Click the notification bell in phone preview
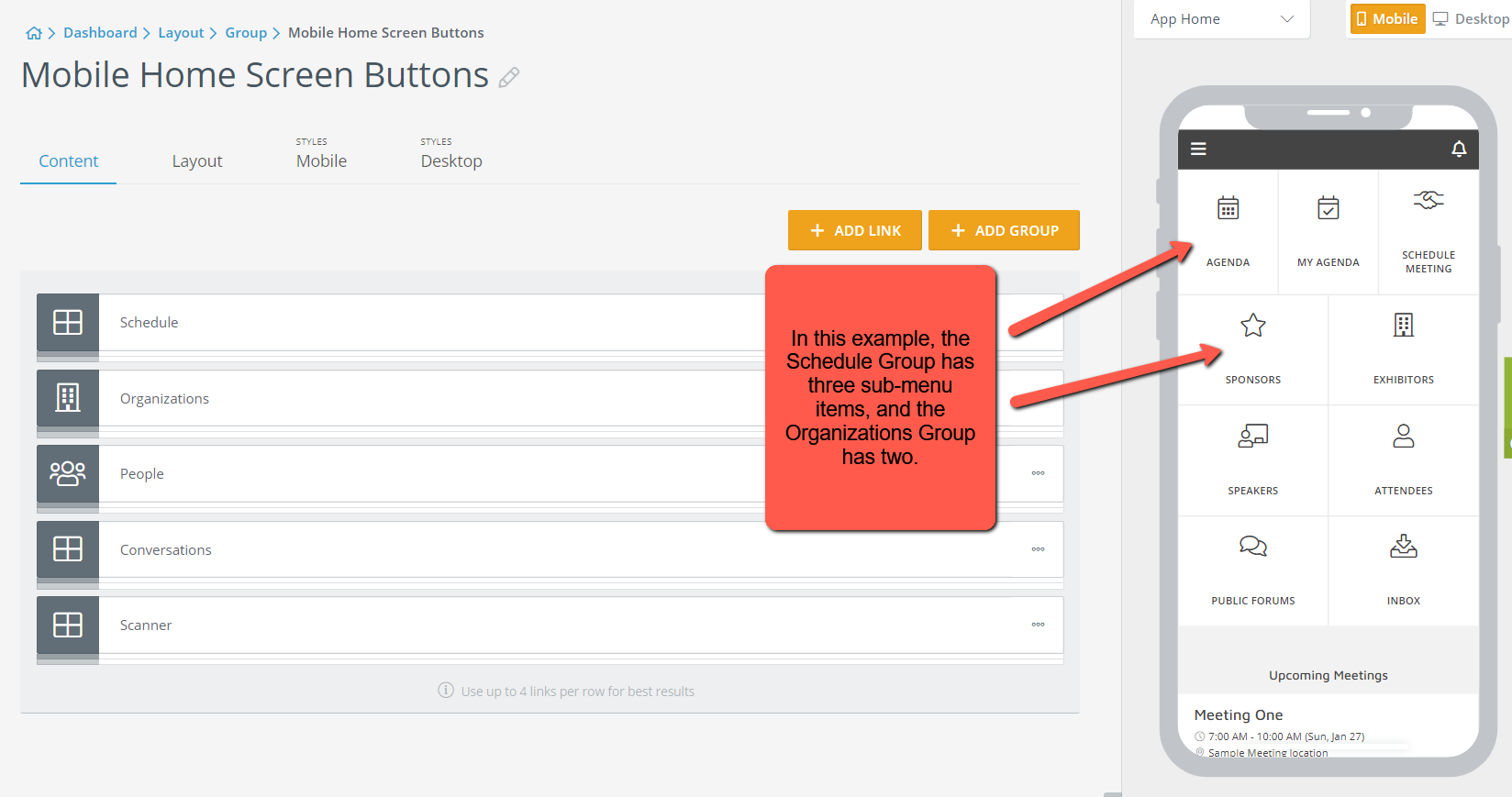The height and width of the screenshot is (797, 1512). pos(1459,149)
